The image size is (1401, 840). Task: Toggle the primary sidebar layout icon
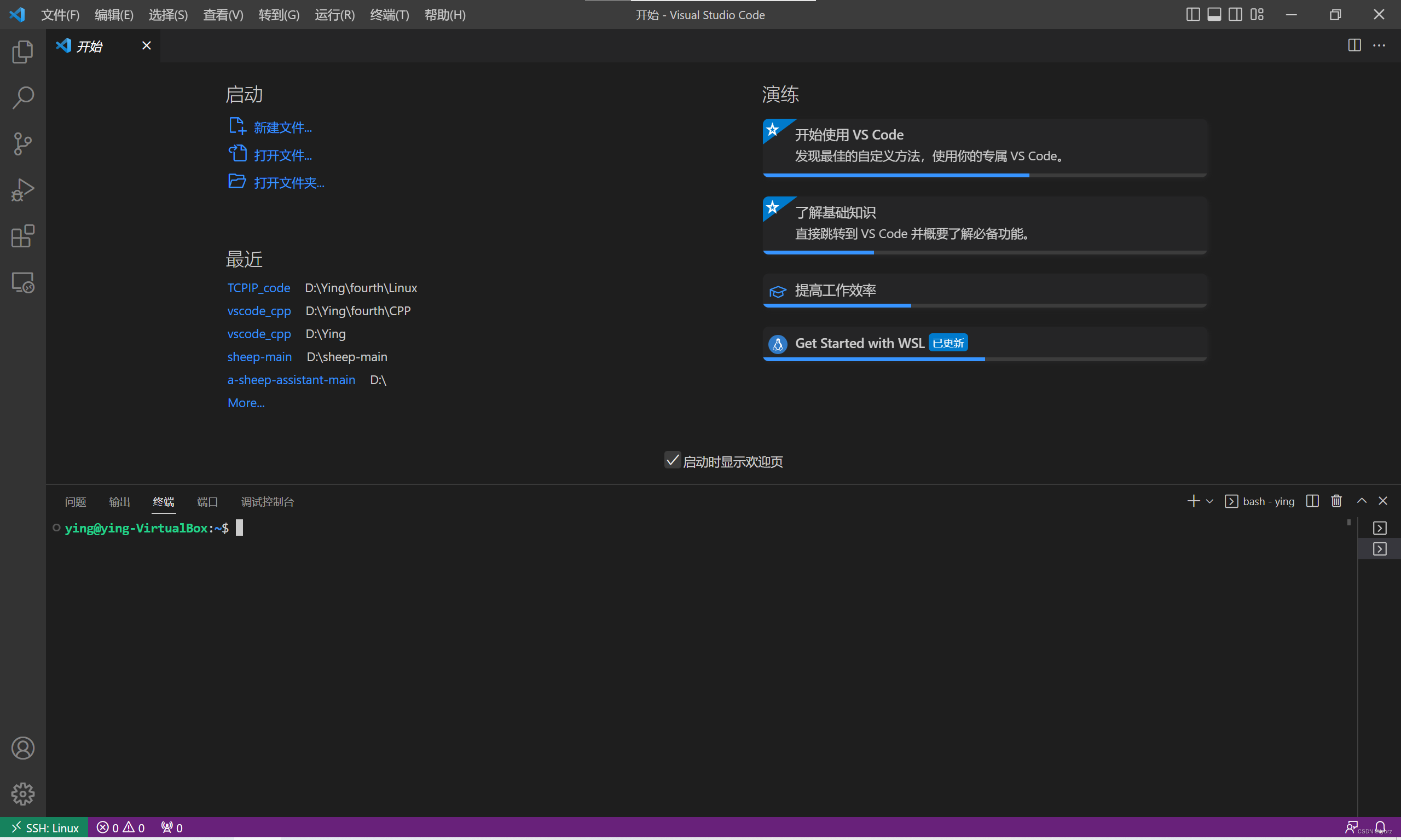click(x=1192, y=14)
